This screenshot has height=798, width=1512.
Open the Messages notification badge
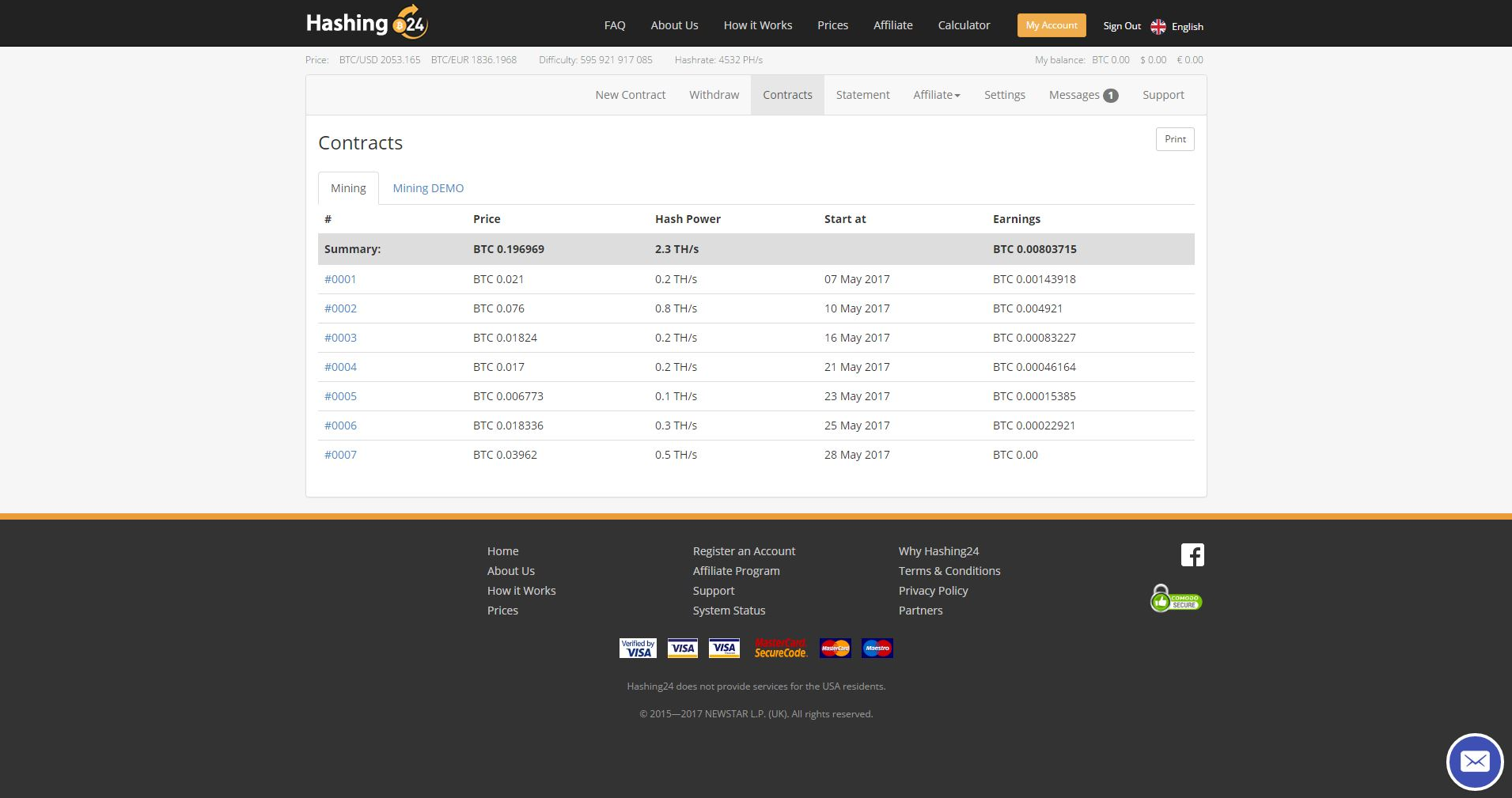pos(1111,96)
